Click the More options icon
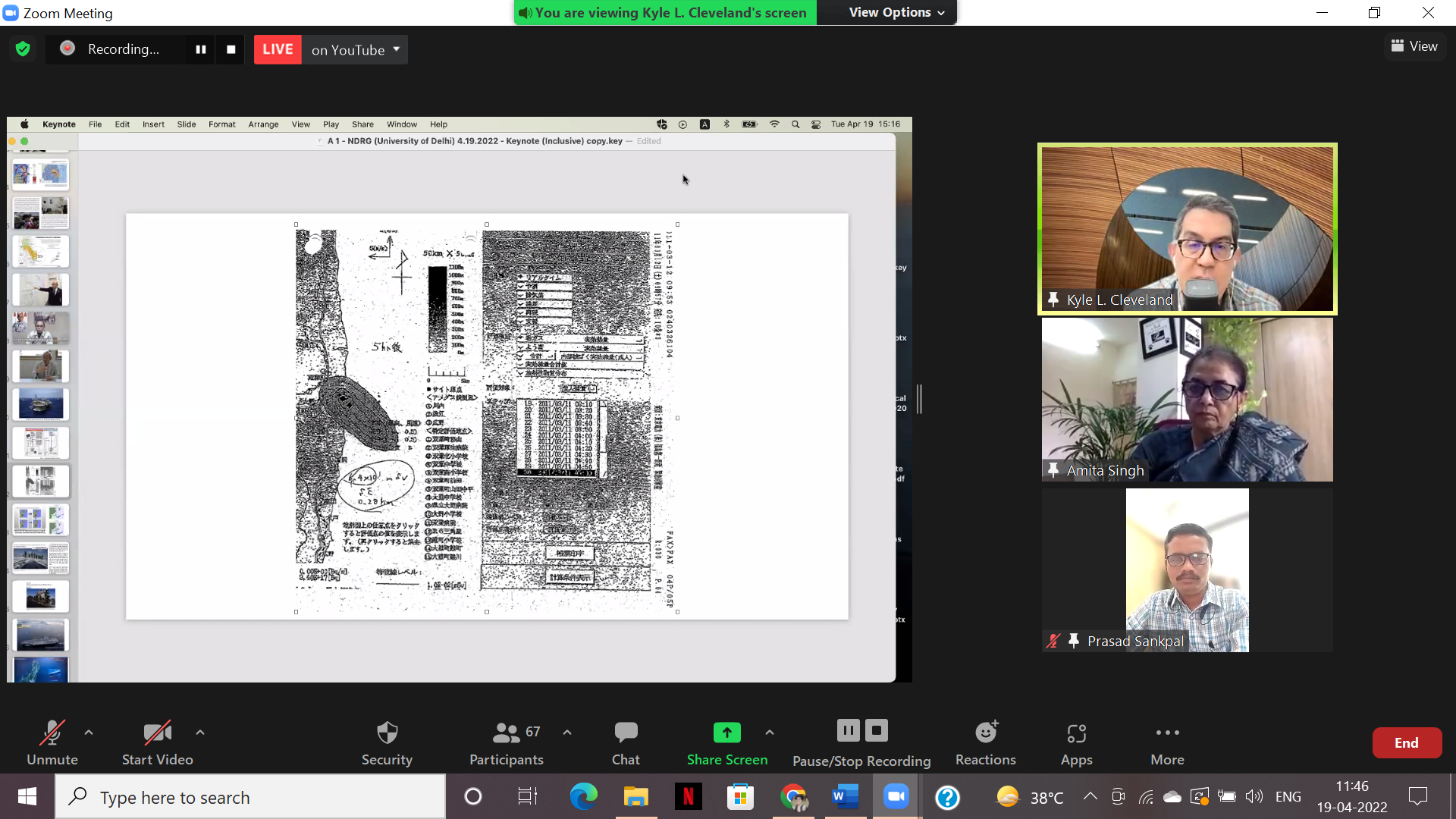Screen dimensions: 1456x819 (1167, 733)
